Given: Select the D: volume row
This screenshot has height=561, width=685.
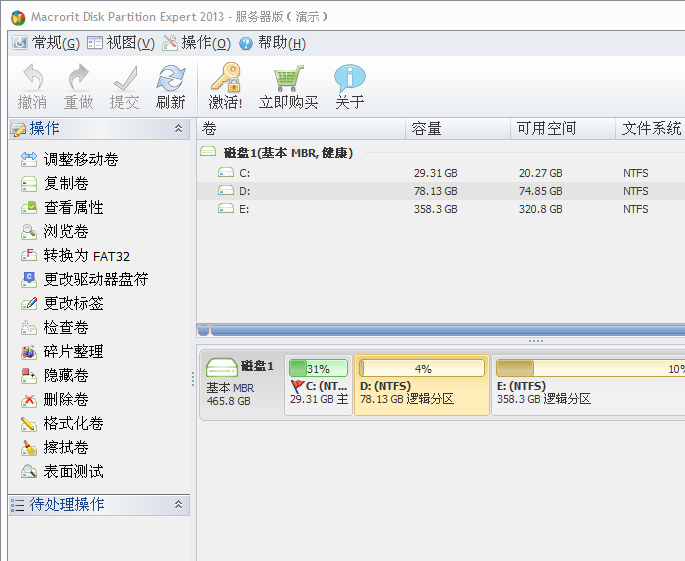Looking at the screenshot, I should click(x=441, y=191).
